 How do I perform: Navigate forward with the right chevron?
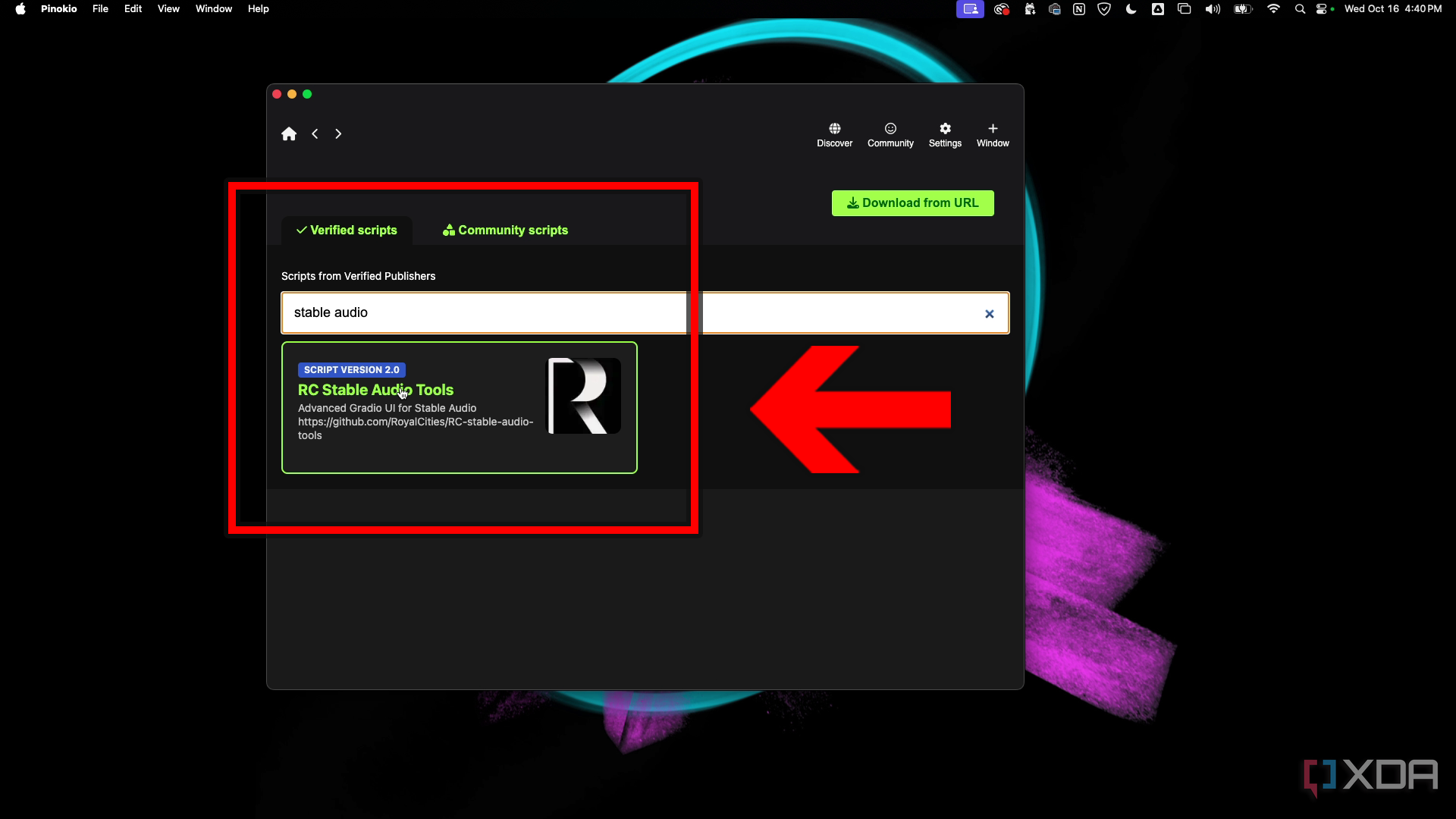click(x=338, y=134)
